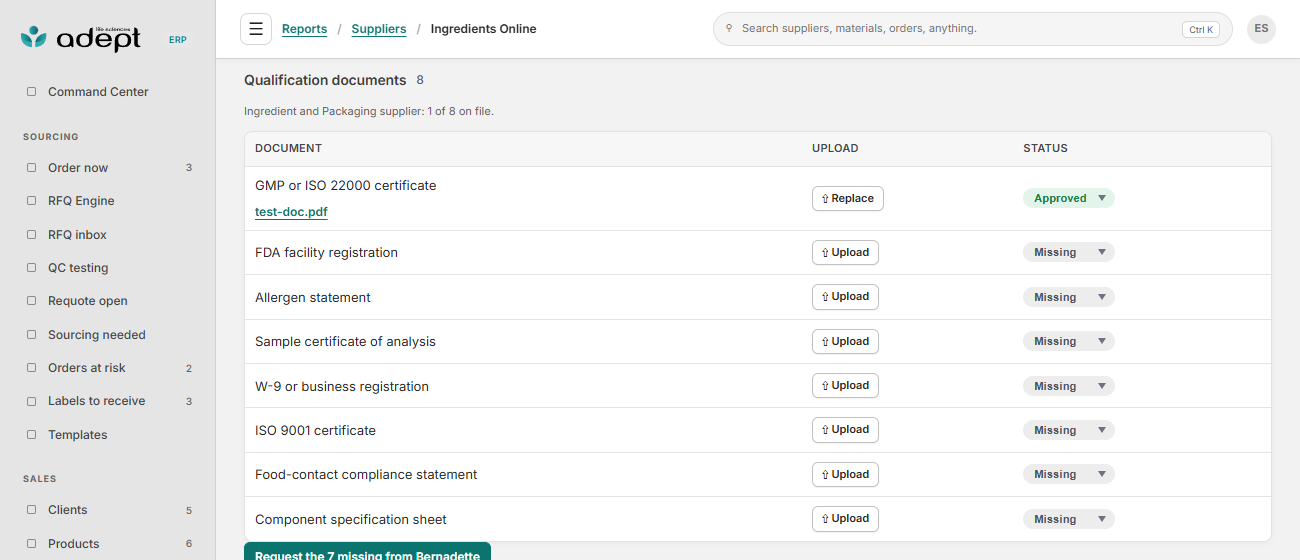Viewport: 1300px width, 560px height.
Task: Click the Ctrl K shortcut badge
Action: coord(1200,30)
